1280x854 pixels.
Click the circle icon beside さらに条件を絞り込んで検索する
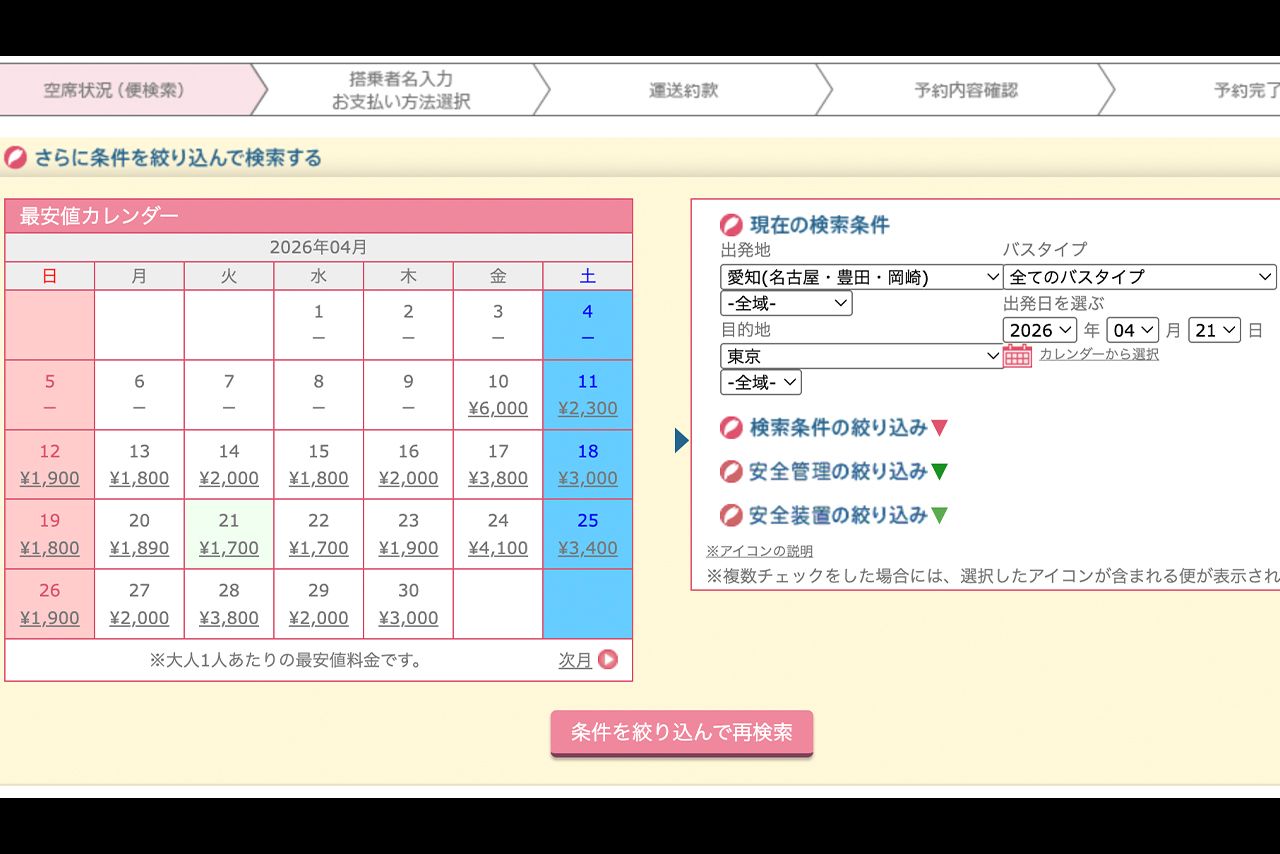(x=13, y=158)
